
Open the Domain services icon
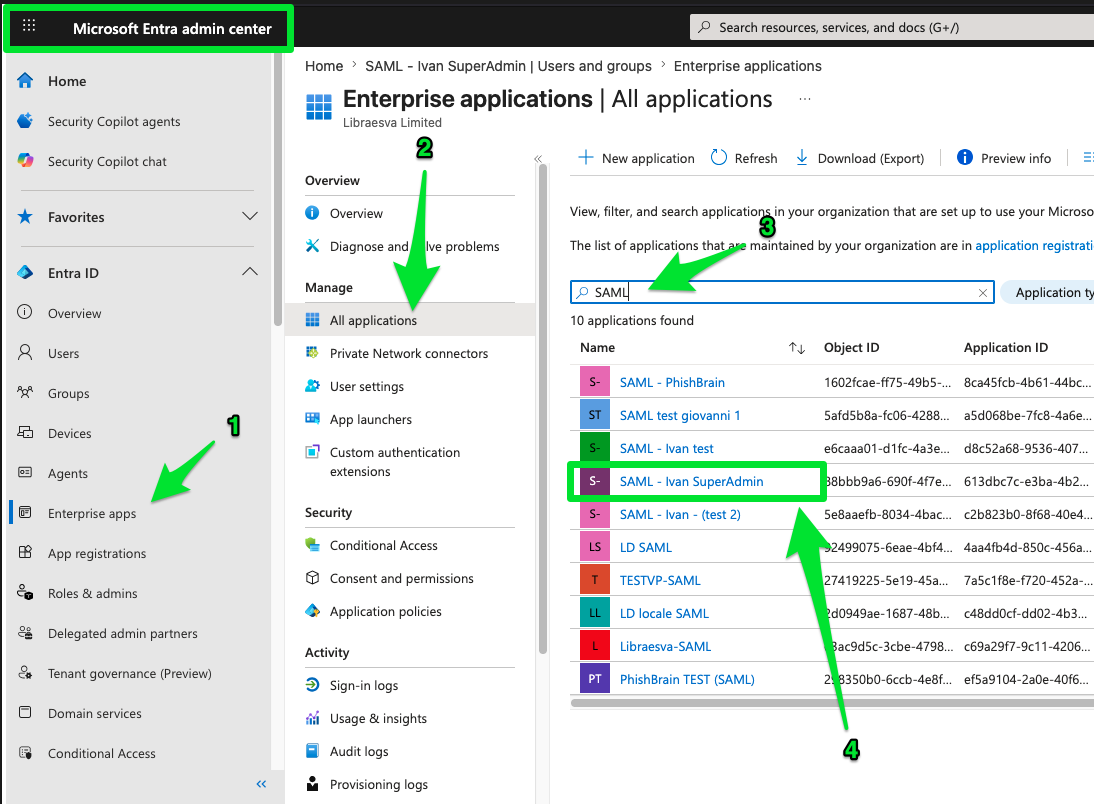pyautogui.click(x=25, y=713)
